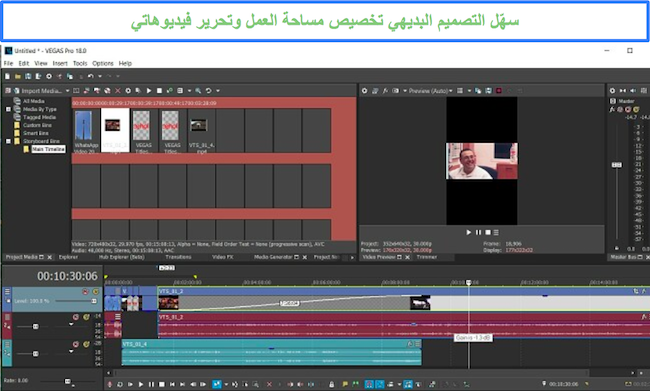Open the Views dropdown in Project Media
This screenshot has height=391, width=650.
click(x=189, y=91)
